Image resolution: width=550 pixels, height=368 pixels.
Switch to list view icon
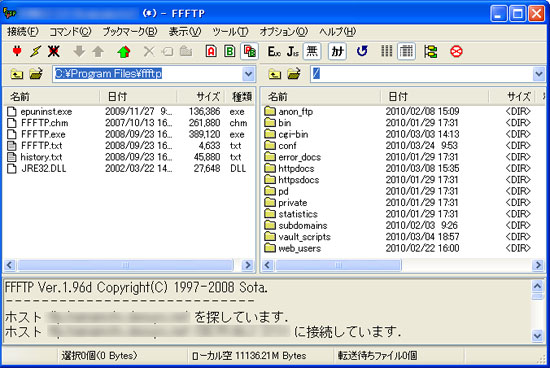pos(387,52)
